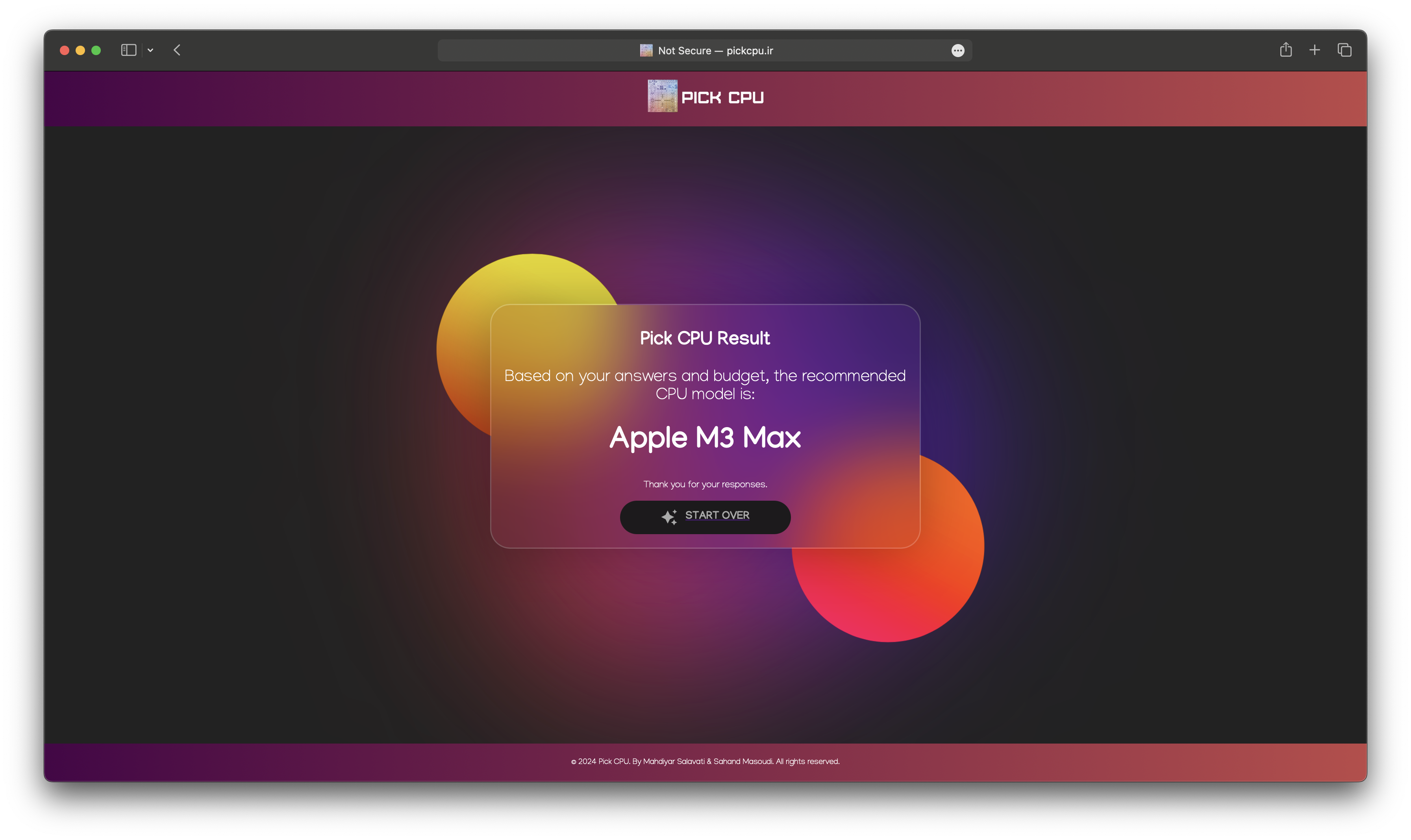Image resolution: width=1411 pixels, height=840 pixels.
Task: Minimize the window using yellow button
Action: (80, 50)
